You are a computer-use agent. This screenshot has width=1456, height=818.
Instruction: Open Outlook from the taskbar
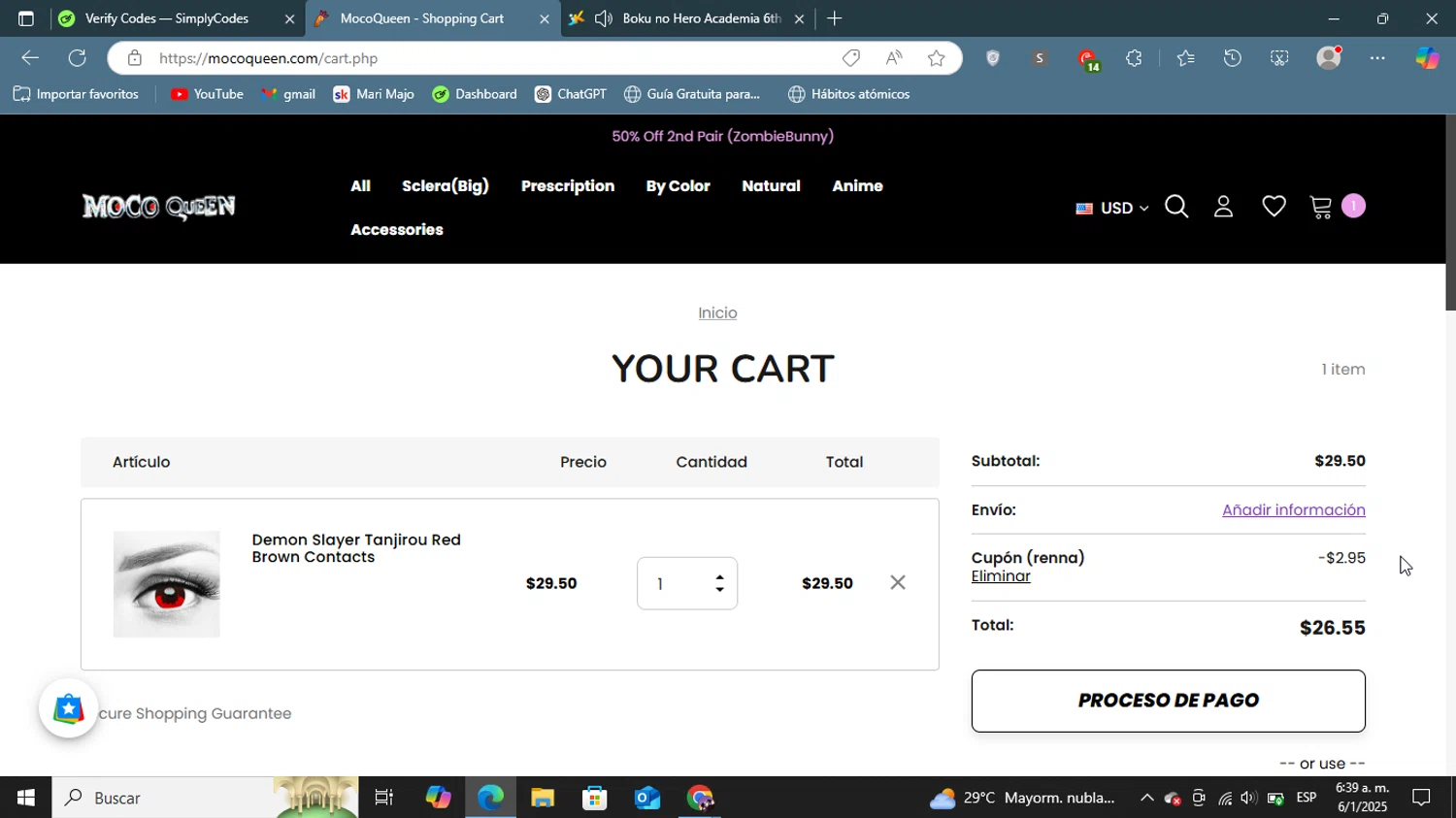(x=646, y=798)
